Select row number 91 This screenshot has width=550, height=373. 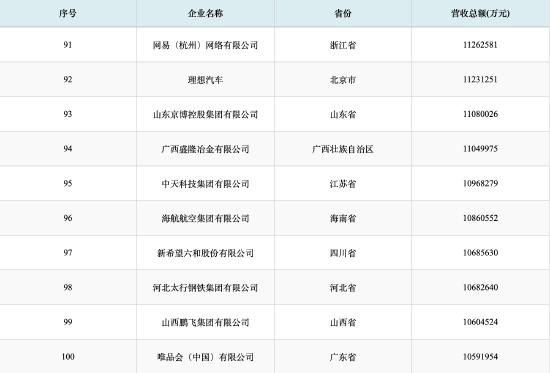click(x=68, y=45)
